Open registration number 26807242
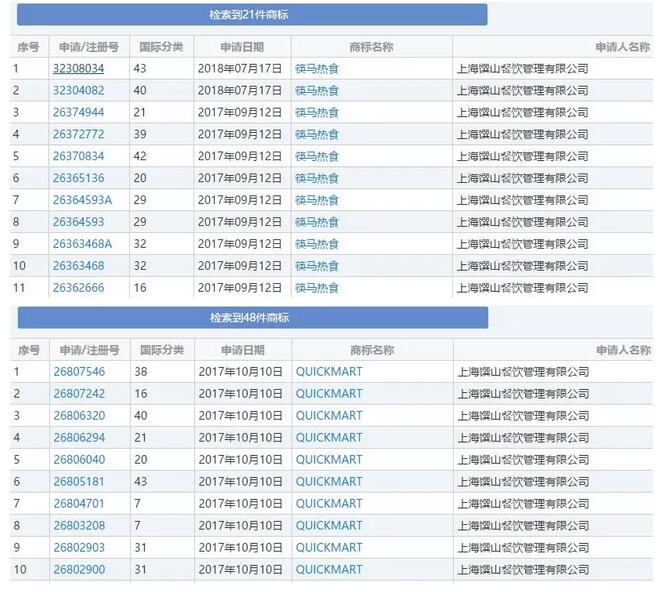 coord(79,394)
